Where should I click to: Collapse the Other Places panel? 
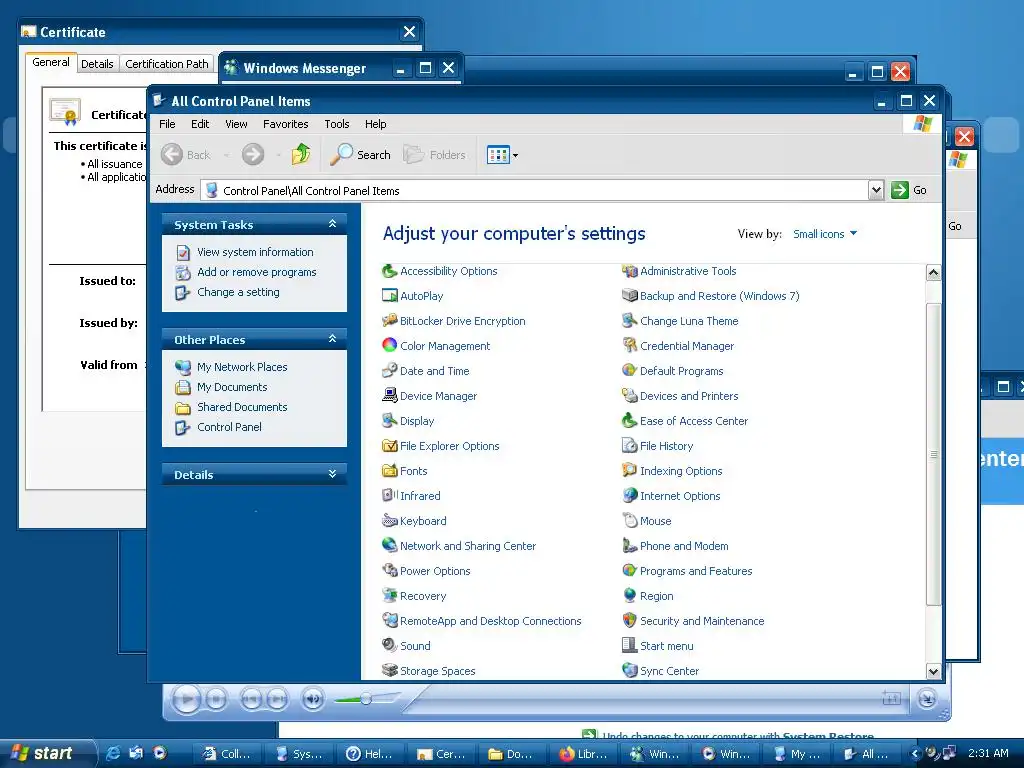332,339
